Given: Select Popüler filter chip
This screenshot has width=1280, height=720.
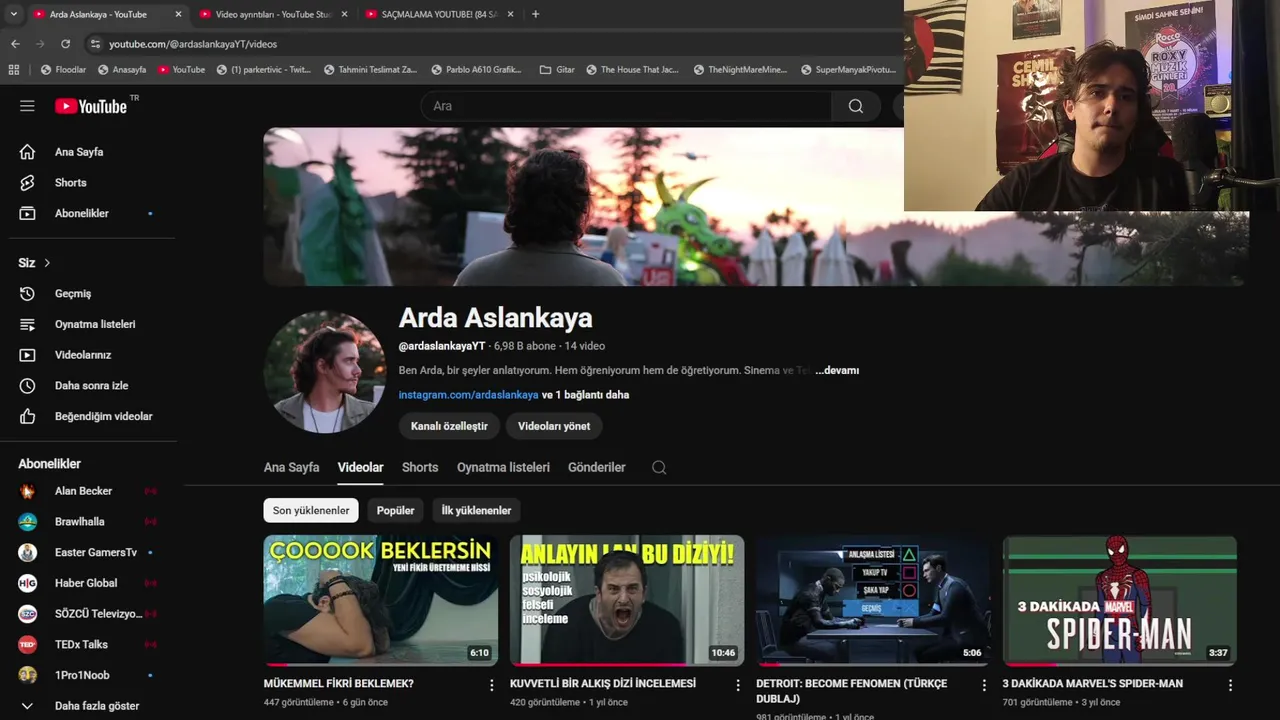Looking at the screenshot, I should (x=395, y=510).
